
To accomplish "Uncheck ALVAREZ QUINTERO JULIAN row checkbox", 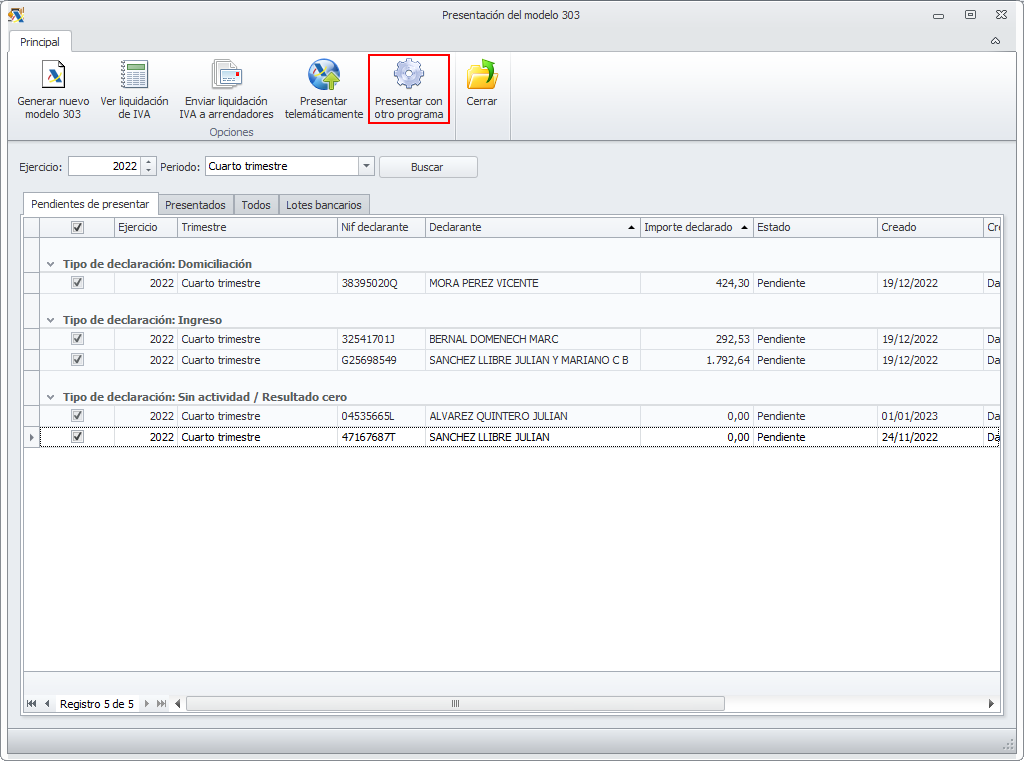I will (77, 416).
